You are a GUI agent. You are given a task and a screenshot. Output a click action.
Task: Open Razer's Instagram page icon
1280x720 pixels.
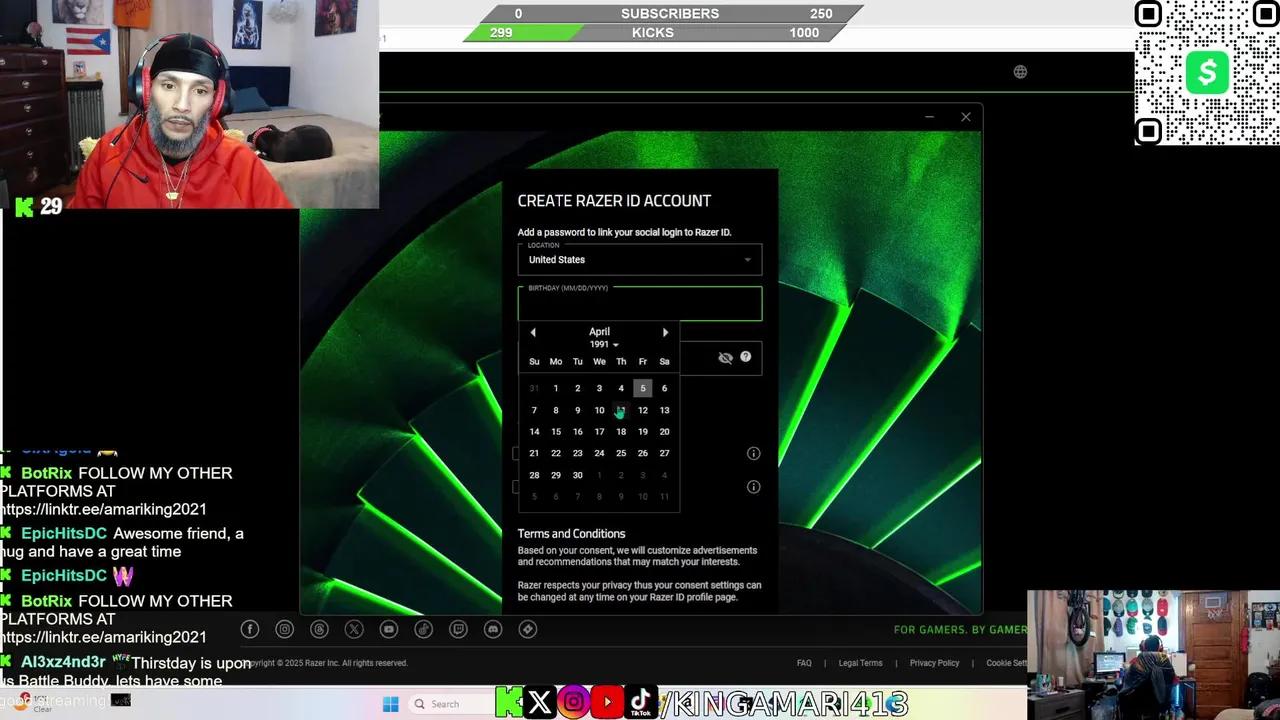coord(285,629)
